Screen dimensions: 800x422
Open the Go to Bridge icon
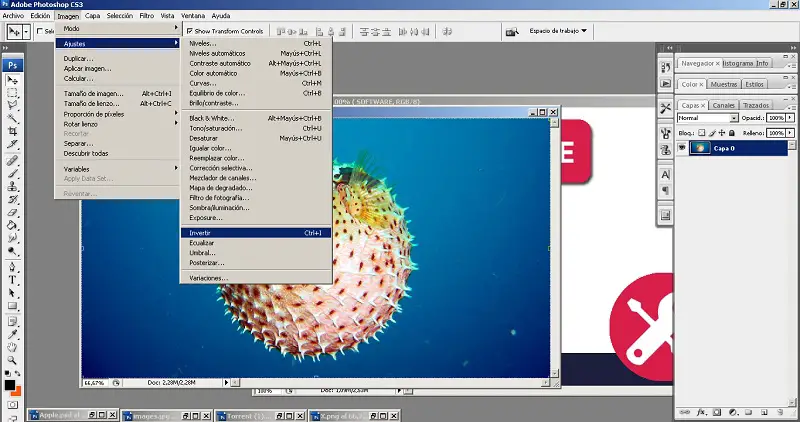pyautogui.click(x=512, y=32)
